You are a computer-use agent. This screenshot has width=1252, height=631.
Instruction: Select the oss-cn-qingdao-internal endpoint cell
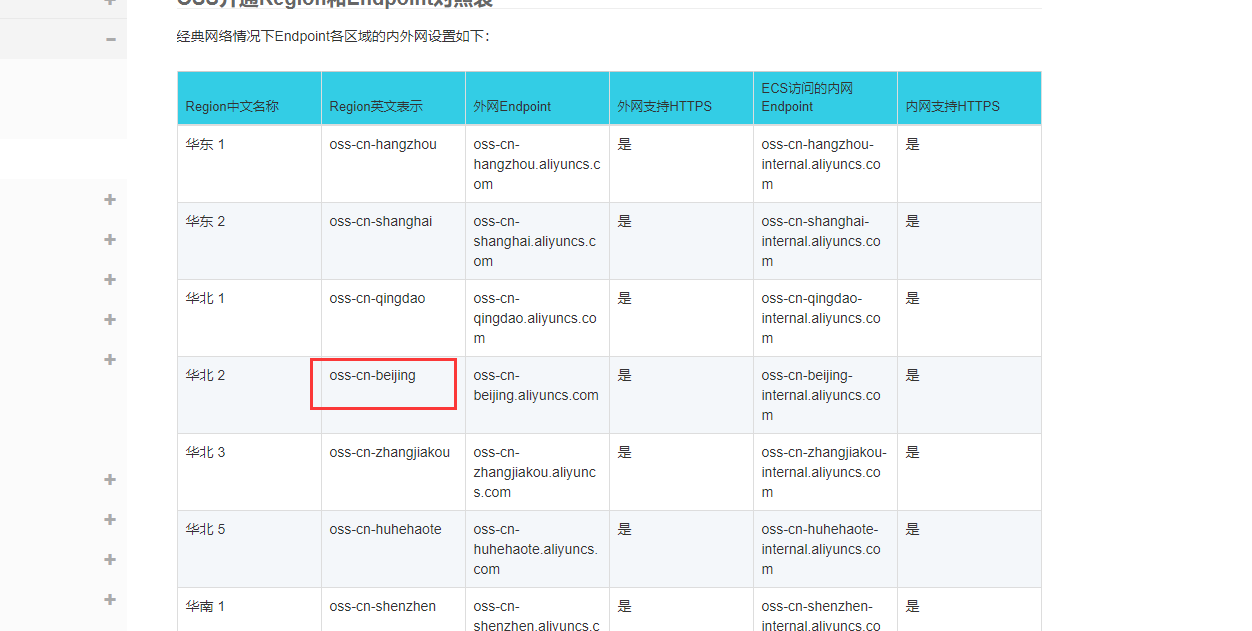[821, 318]
